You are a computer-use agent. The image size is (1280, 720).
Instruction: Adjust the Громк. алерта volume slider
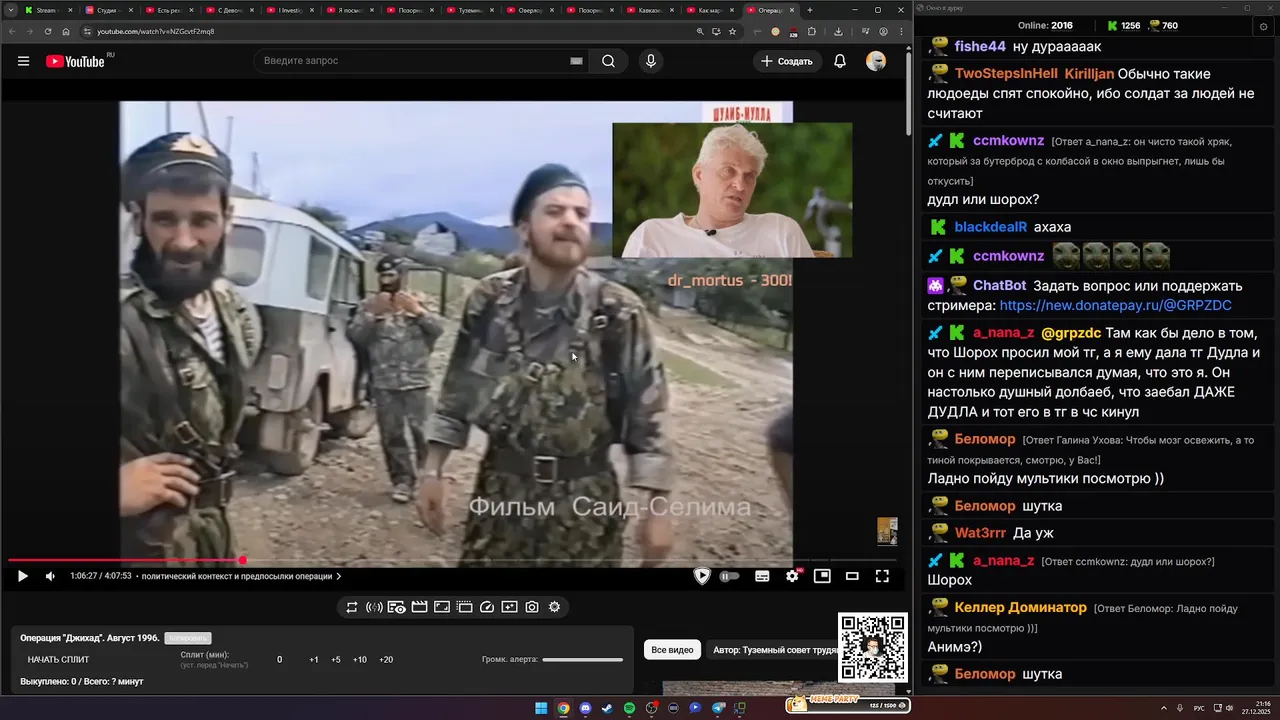click(582, 660)
